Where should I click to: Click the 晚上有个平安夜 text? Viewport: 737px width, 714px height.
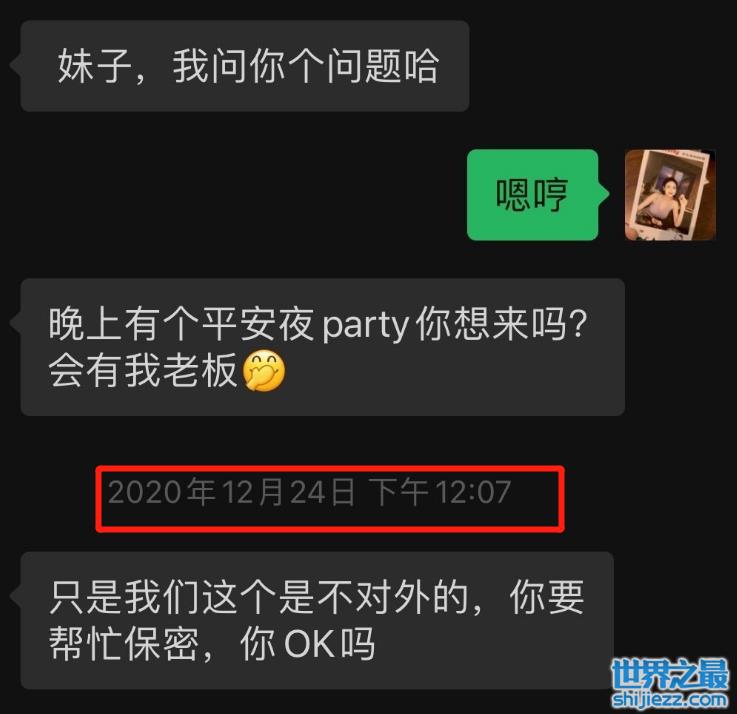[x=181, y=325]
